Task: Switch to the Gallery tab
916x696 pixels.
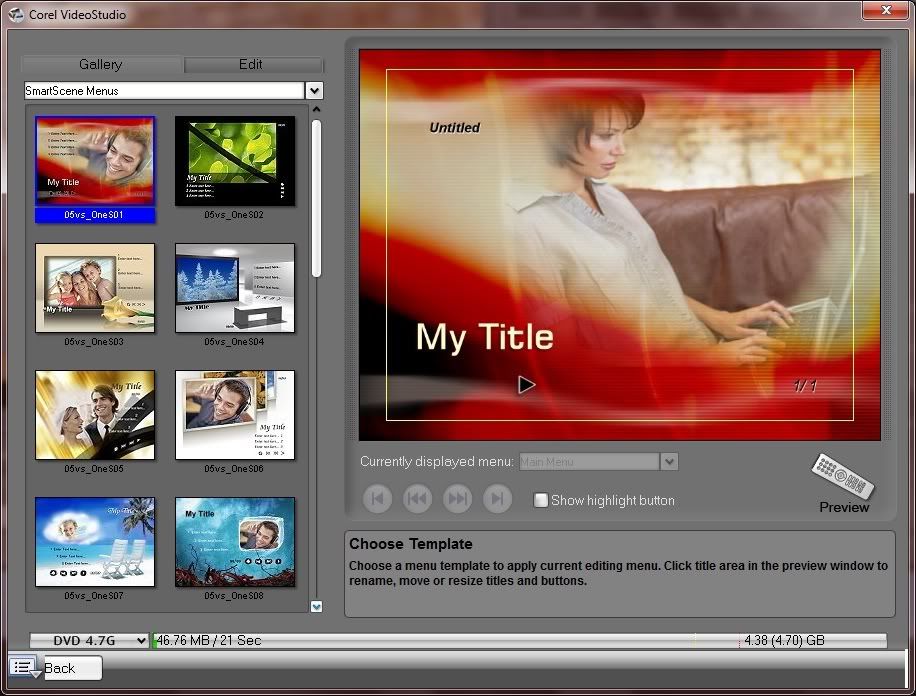Action: (101, 64)
